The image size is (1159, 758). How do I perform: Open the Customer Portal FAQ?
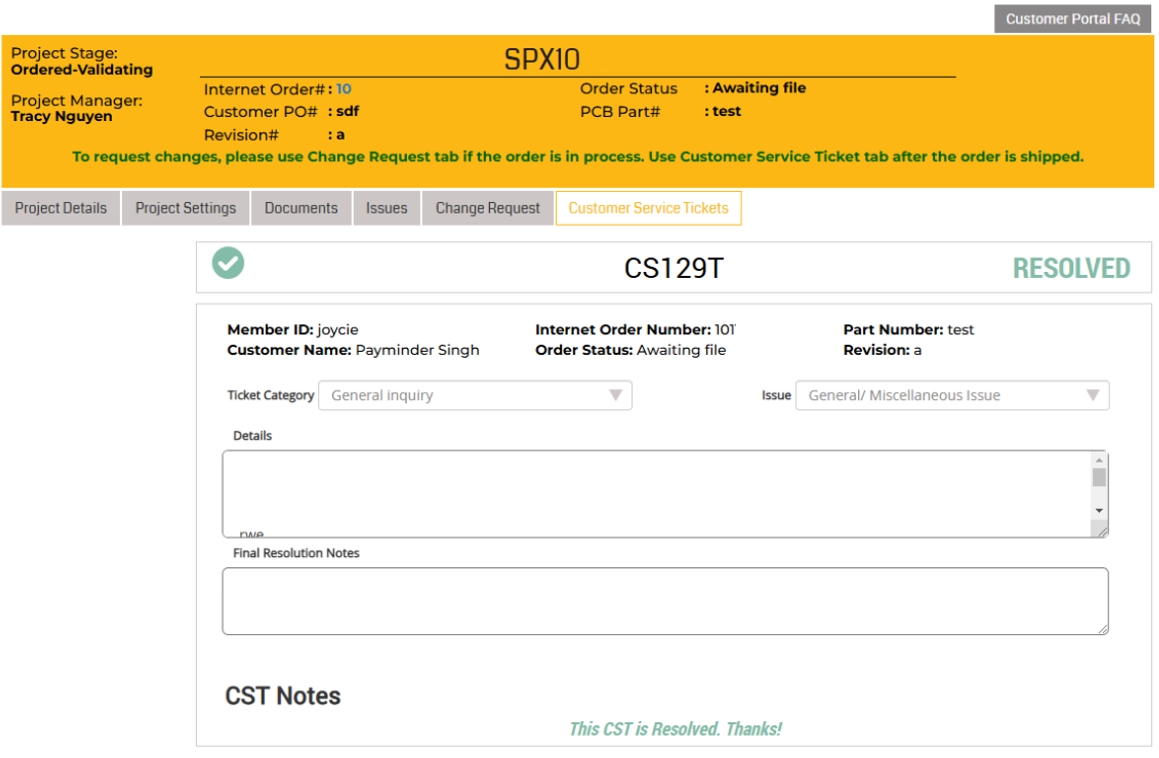coord(1072,19)
